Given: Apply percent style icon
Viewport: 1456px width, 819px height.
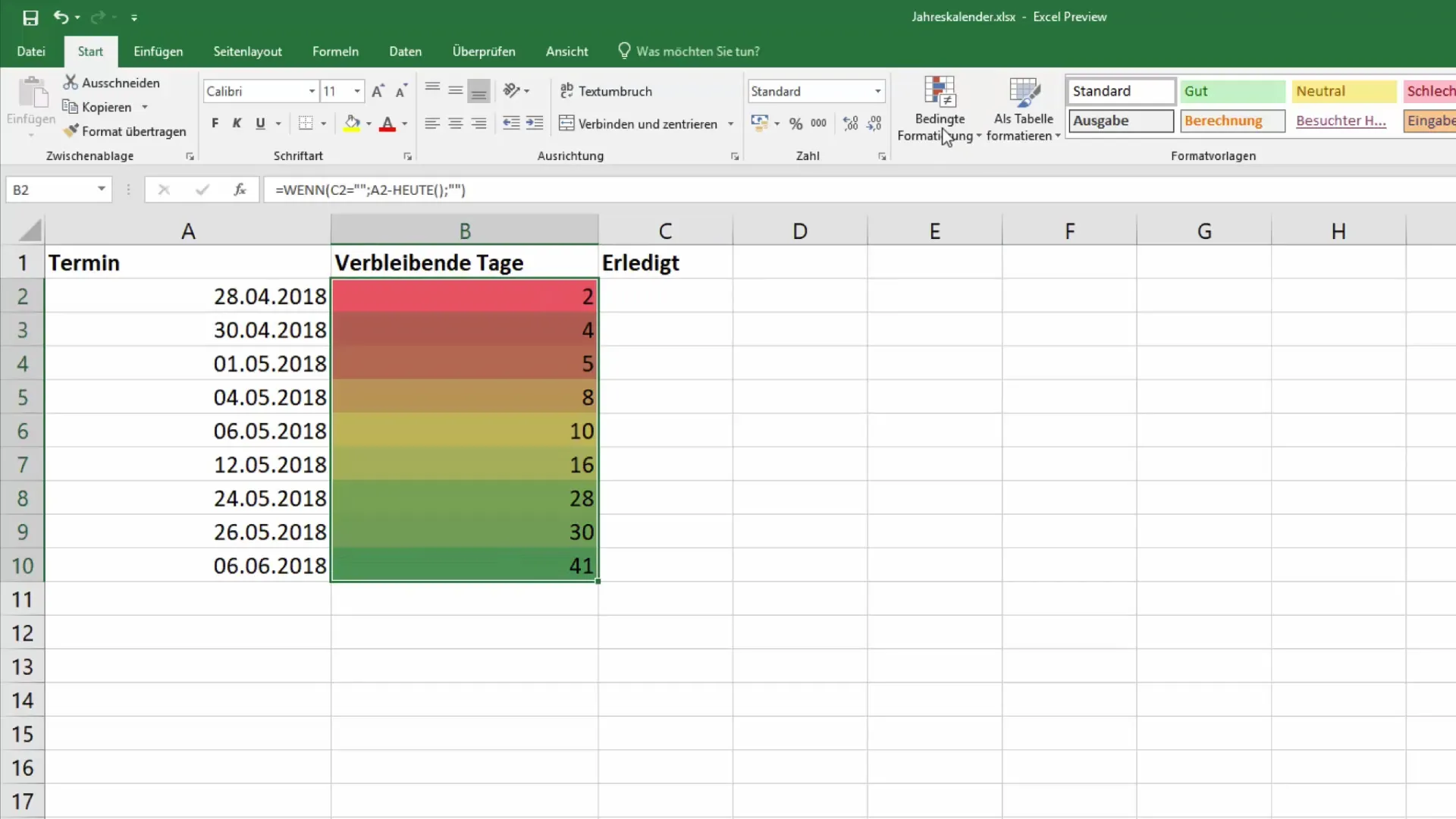Looking at the screenshot, I should tap(795, 124).
